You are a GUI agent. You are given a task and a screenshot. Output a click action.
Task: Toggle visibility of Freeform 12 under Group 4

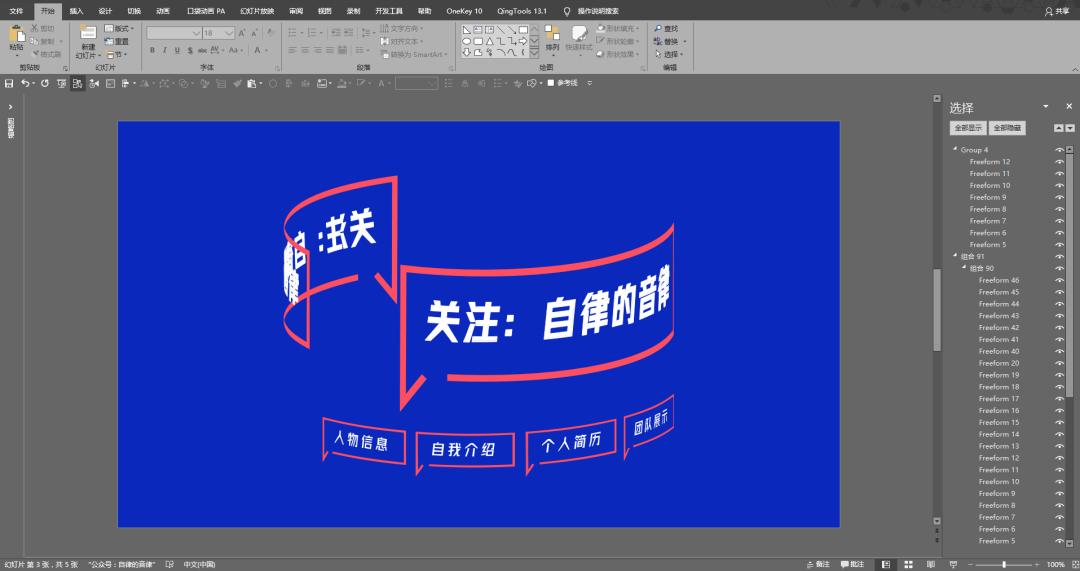click(1059, 162)
